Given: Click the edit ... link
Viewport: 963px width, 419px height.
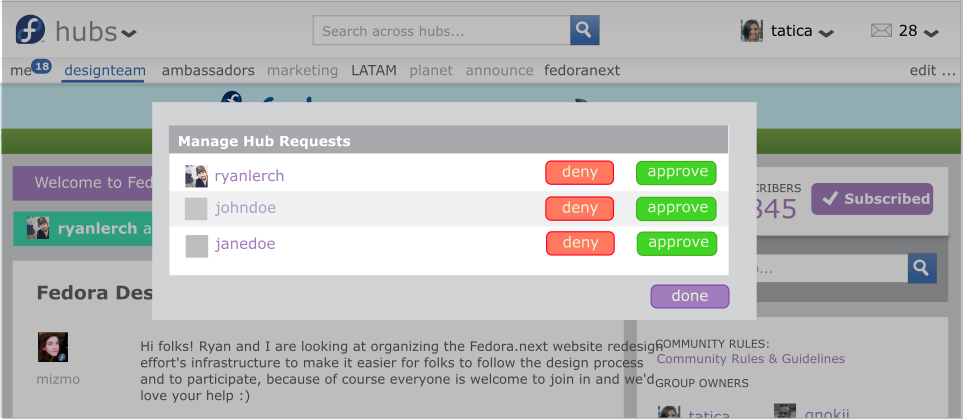Looking at the screenshot, I should 932,71.
